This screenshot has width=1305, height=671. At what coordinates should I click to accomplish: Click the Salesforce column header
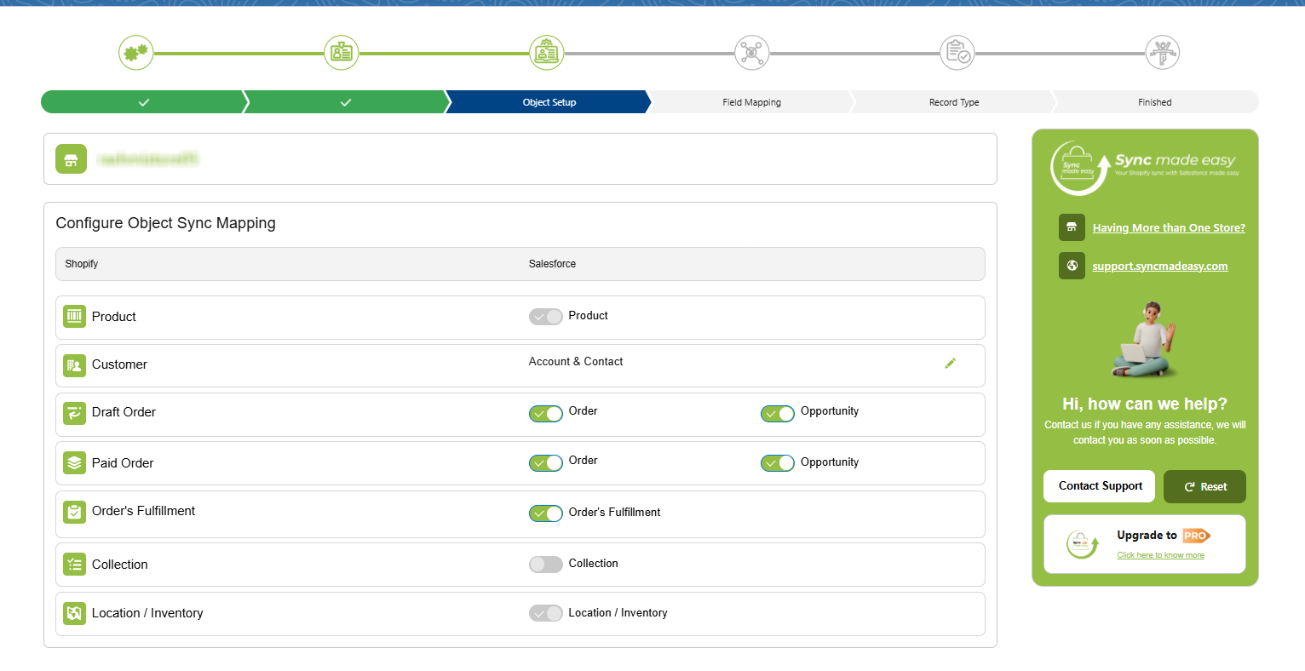(x=552, y=264)
